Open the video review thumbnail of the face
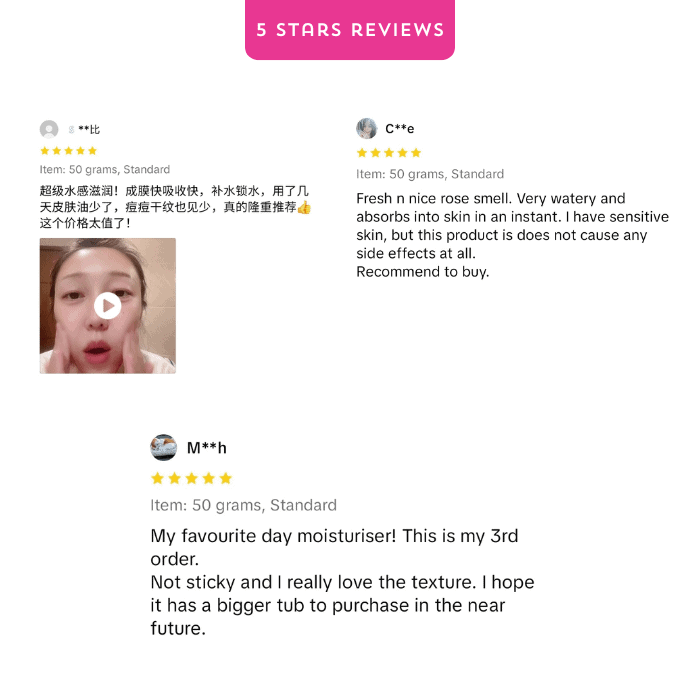This screenshot has width=700, height=700. (x=108, y=306)
